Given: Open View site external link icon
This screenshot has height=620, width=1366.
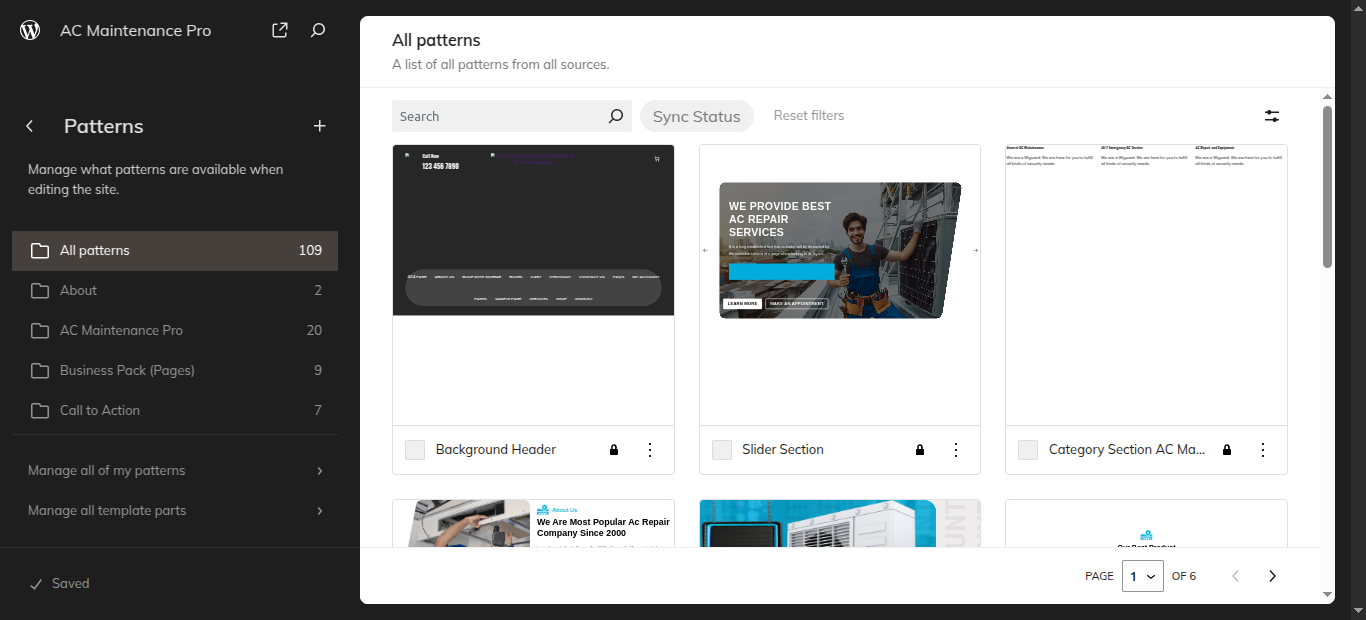Looking at the screenshot, I should click(280, 30).
